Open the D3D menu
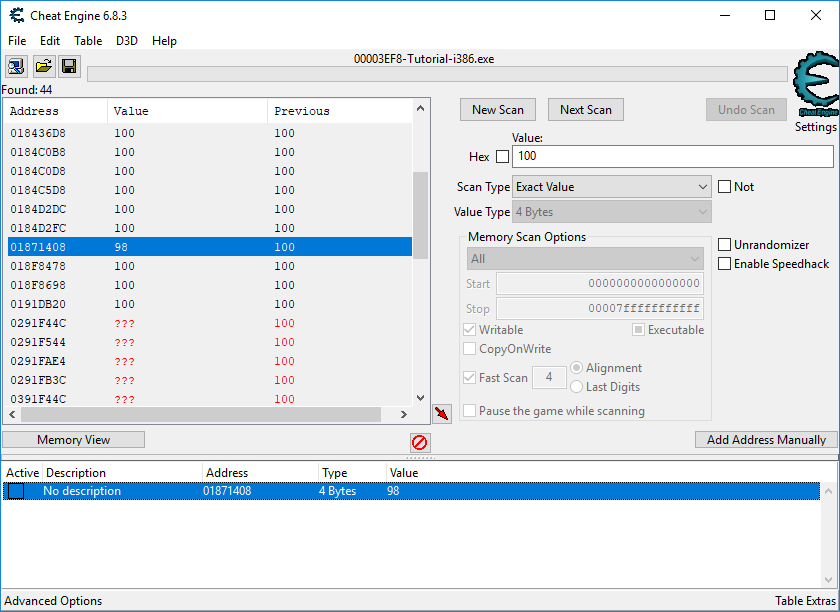Viewport: 840px width, 612px height. [x=127, y=41]
